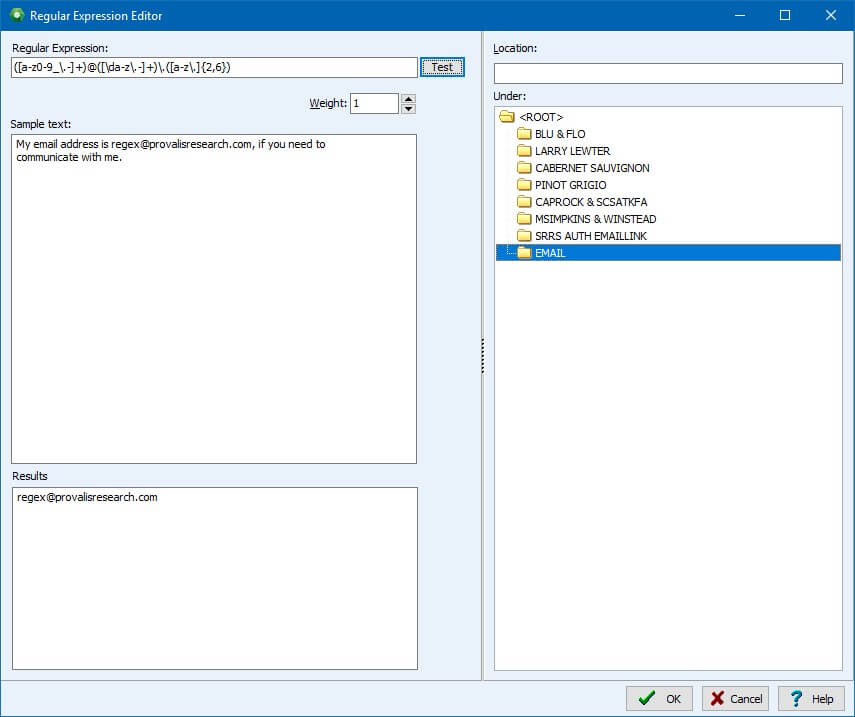This screenshot has height=717, width=855.
Task: Click in the Sample text area
Action: tap(214, 298)
